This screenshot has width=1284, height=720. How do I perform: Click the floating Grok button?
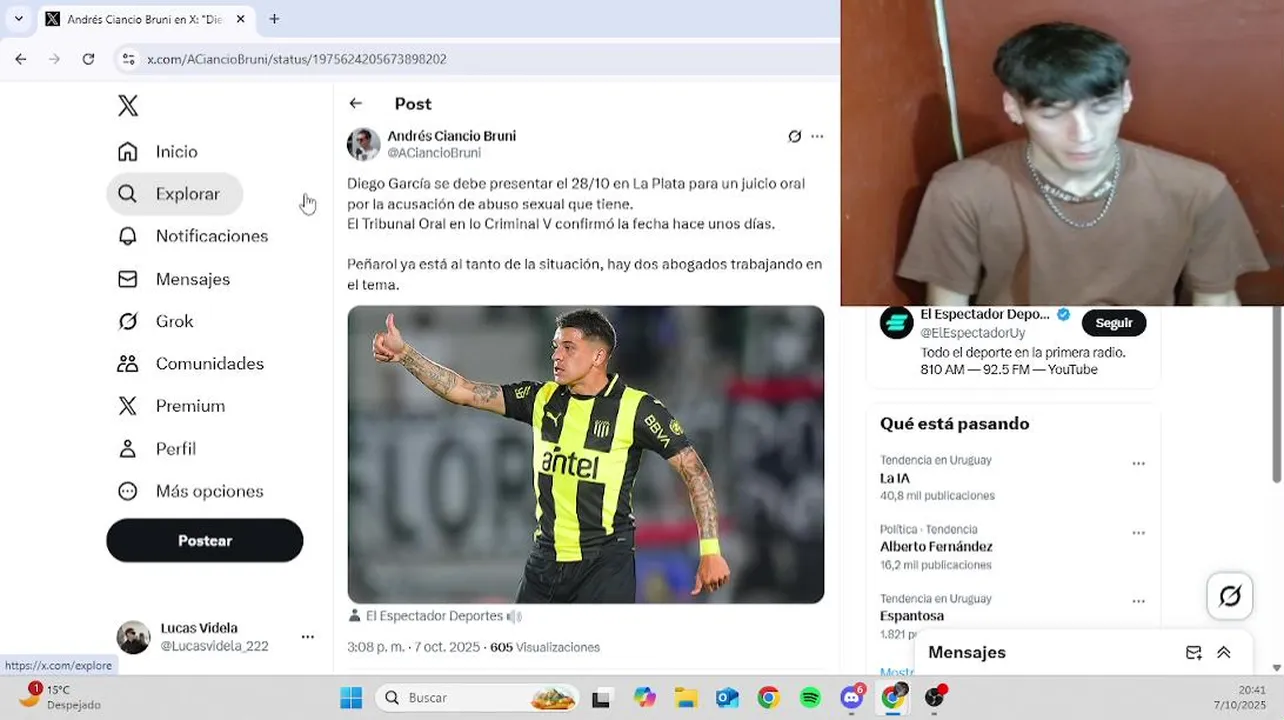[1230, 596]
